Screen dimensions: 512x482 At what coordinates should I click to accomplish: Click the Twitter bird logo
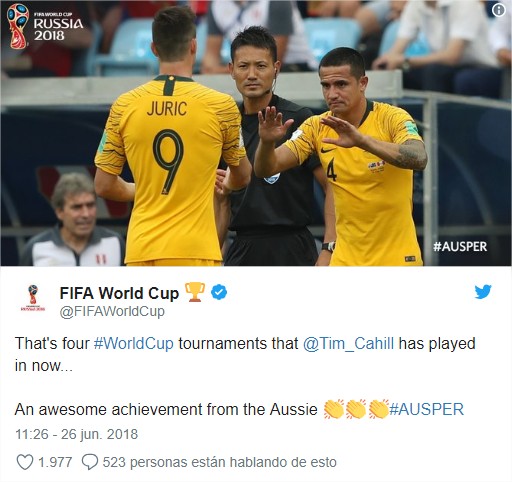pos(483,292)
